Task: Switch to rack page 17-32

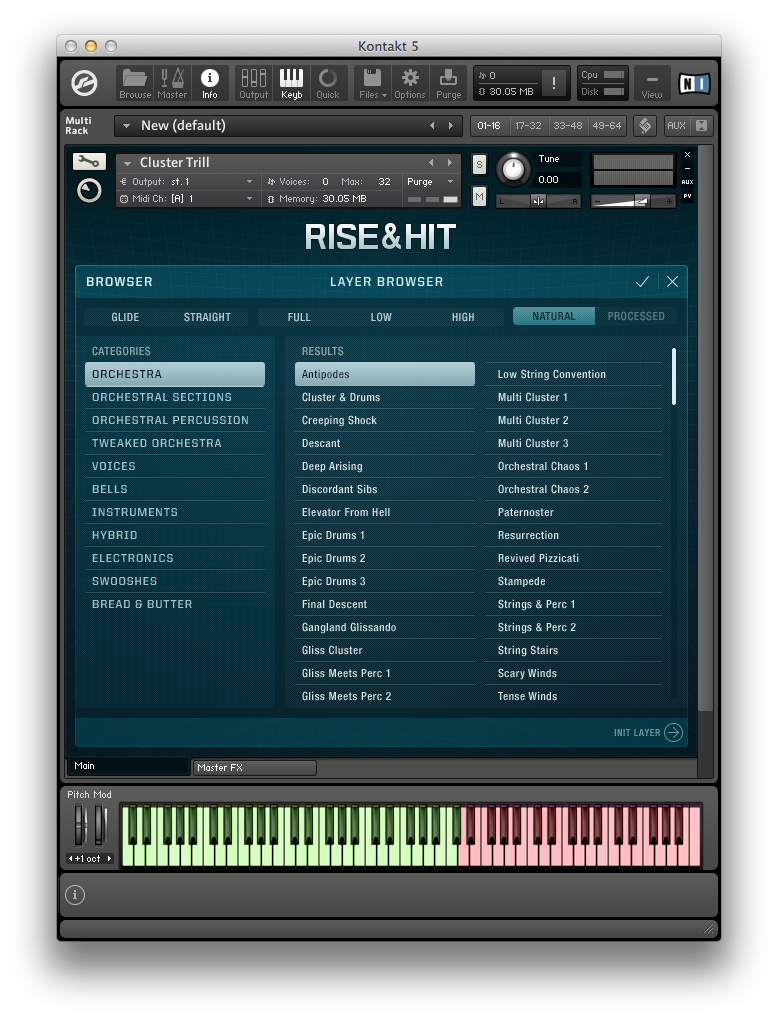Action: point(528,126)
